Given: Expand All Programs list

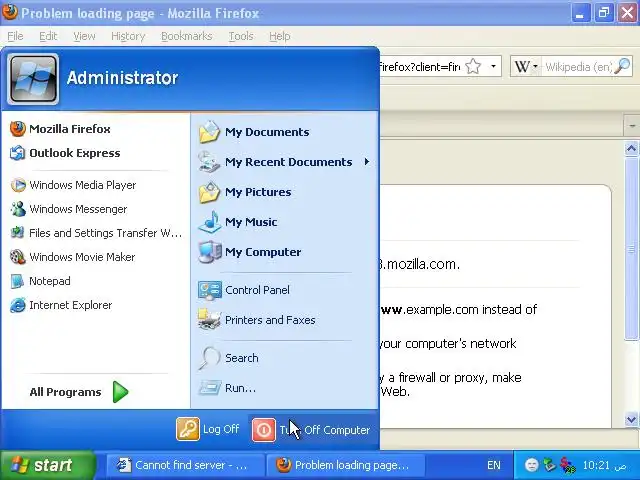Looking at the screenshot, I should [x=79, y=392].
